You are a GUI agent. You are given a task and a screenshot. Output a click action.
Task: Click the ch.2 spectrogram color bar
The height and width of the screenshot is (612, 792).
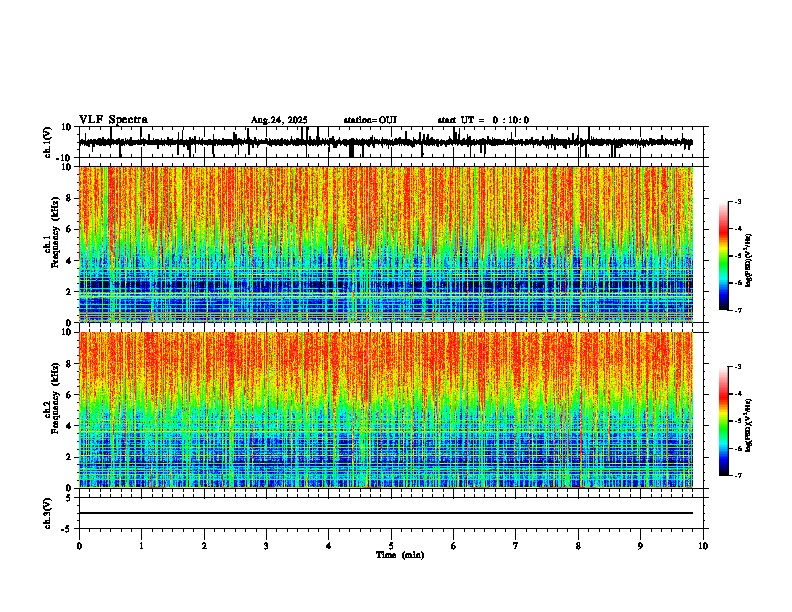[724, 421]
